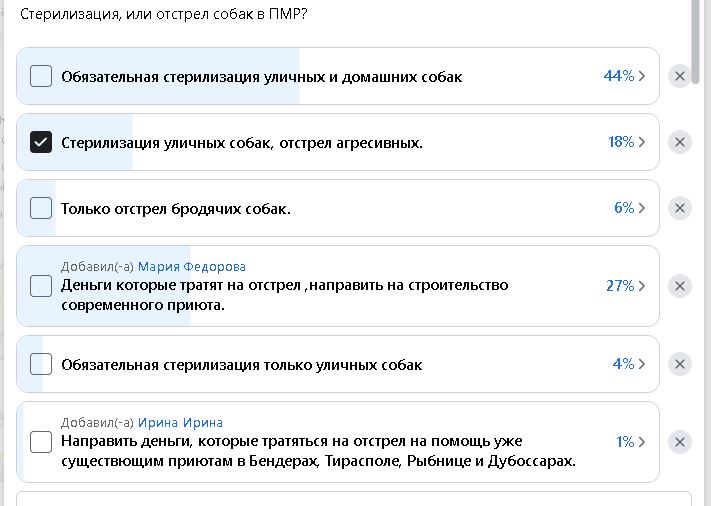Image resolution: width=711 pixels, height=506 pixels.
Task: Remove the 4% street dogs sterilization option
Action: [x=680, y=364]
